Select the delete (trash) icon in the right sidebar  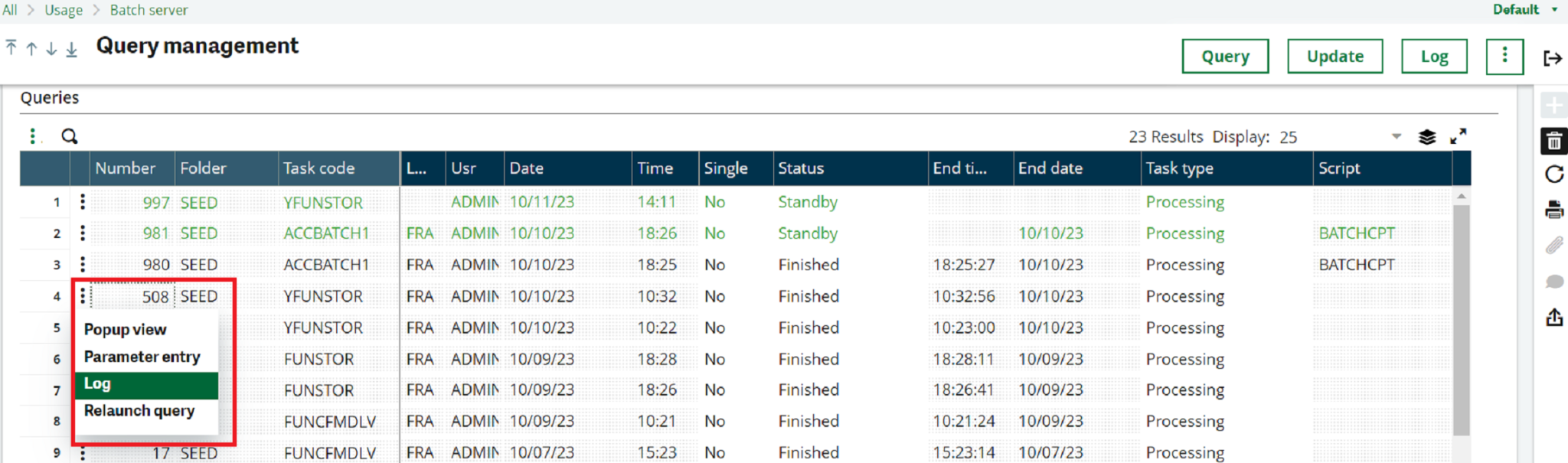click(x=1553, y=141)
